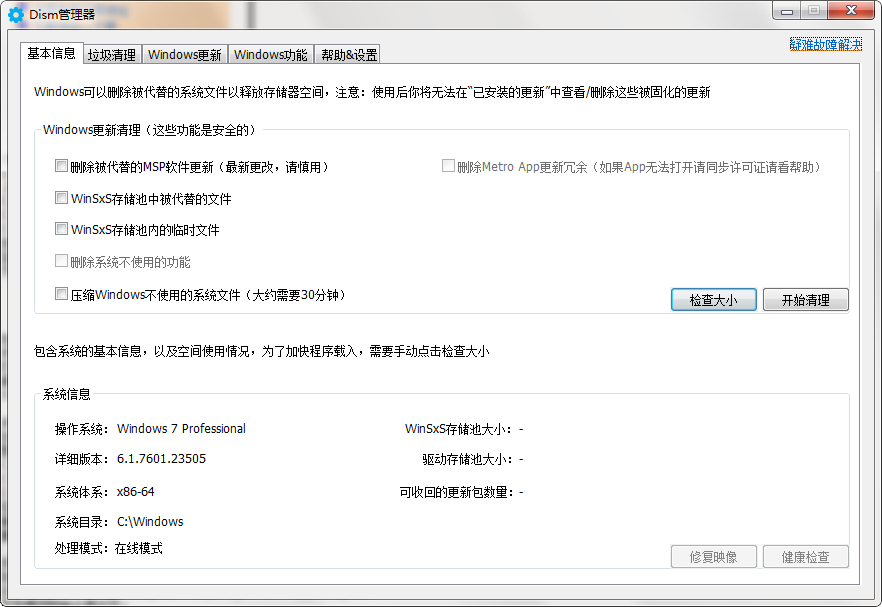Screen dimensions: 882x607
Task: Click the minimize window icon
Action: pyautogui.click(x=787, y=12)
